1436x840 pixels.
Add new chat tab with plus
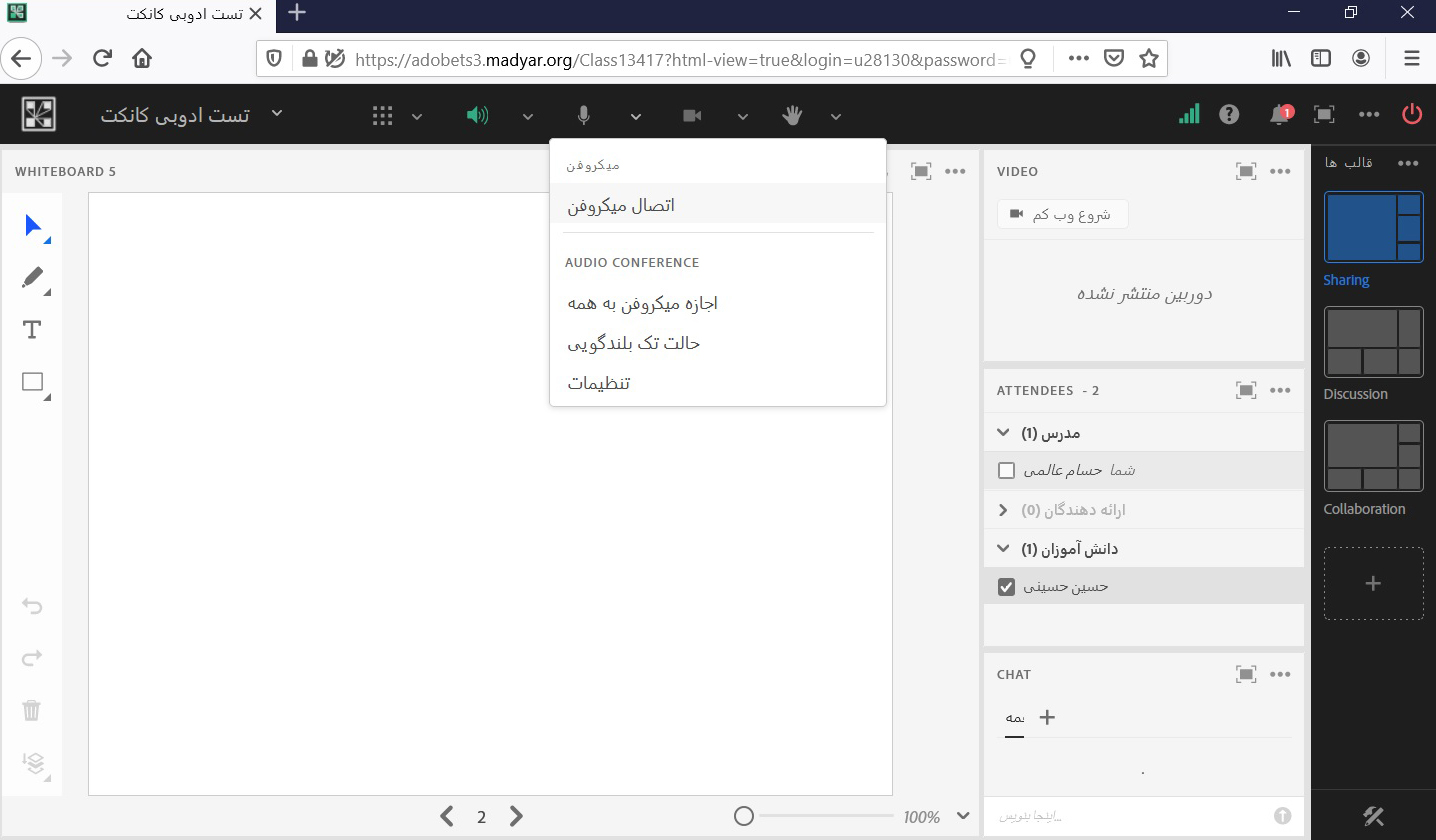pos(1047,717)
